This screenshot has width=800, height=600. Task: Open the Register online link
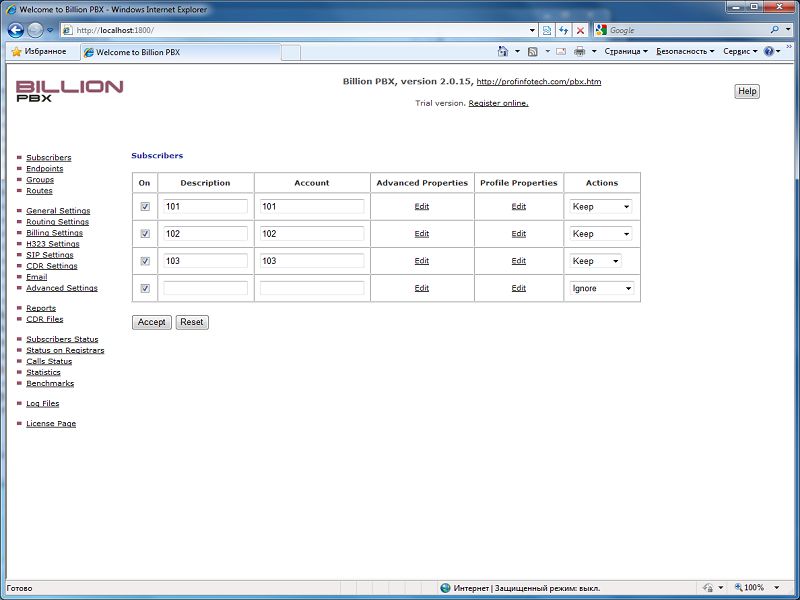tap(498, 103)
